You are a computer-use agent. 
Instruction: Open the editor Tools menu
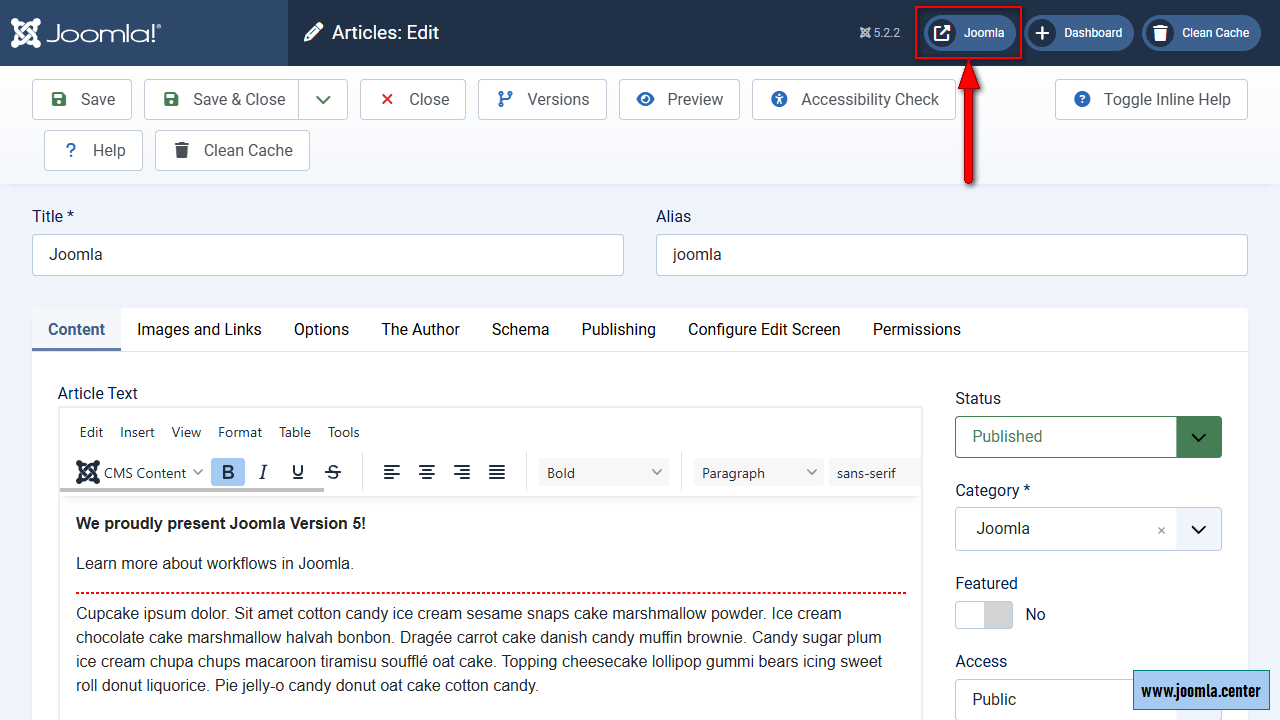coord(343,432)
